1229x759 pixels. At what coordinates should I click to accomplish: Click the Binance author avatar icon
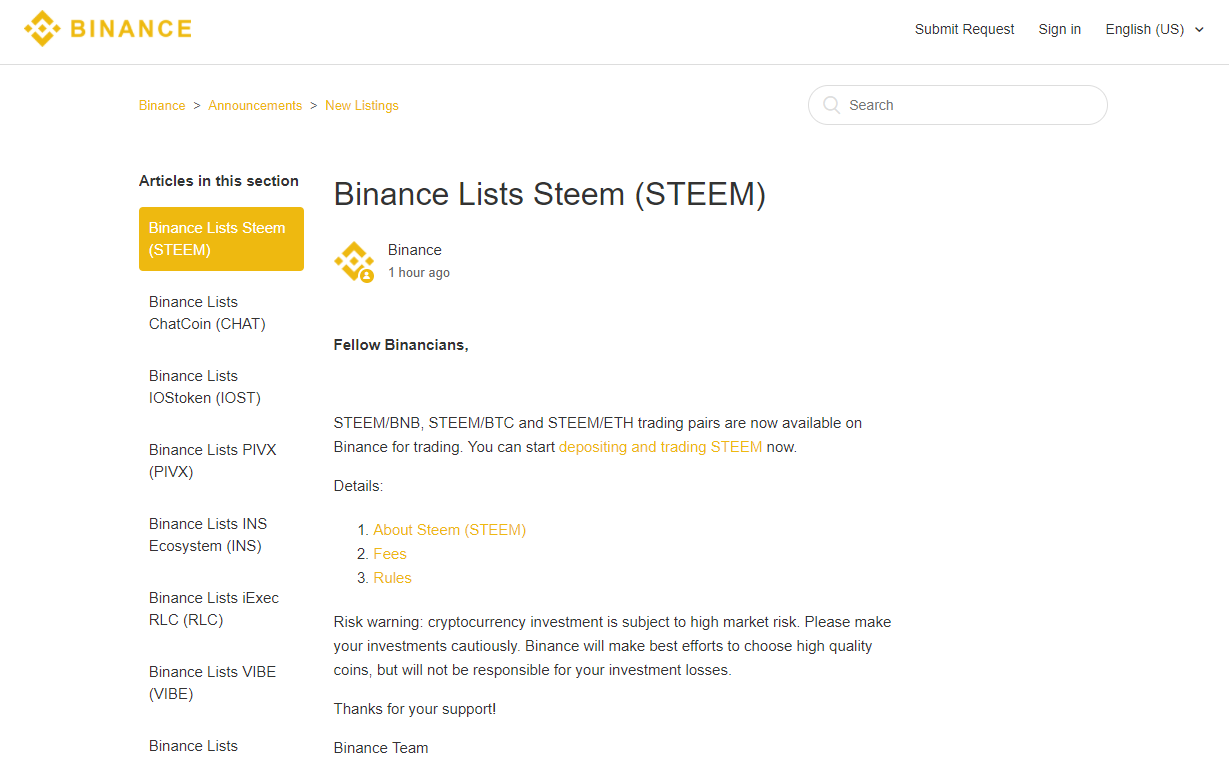353,261
